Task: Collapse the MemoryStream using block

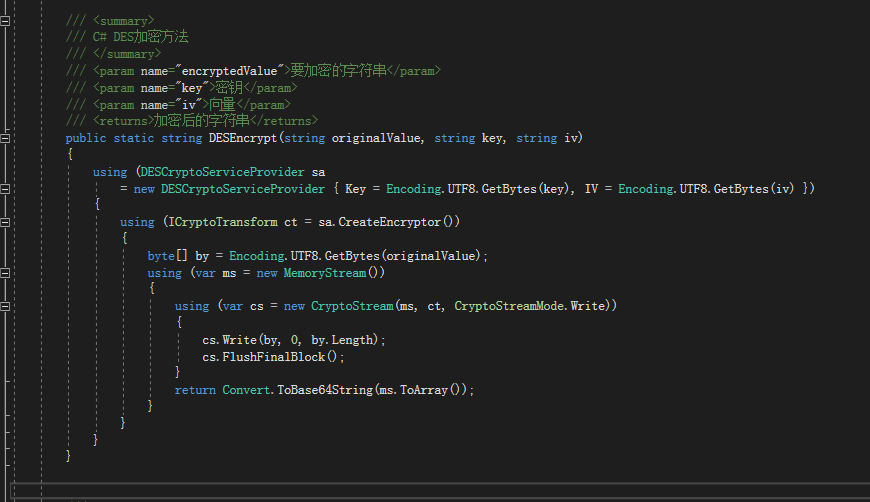Action: click(x=5, y=273)
